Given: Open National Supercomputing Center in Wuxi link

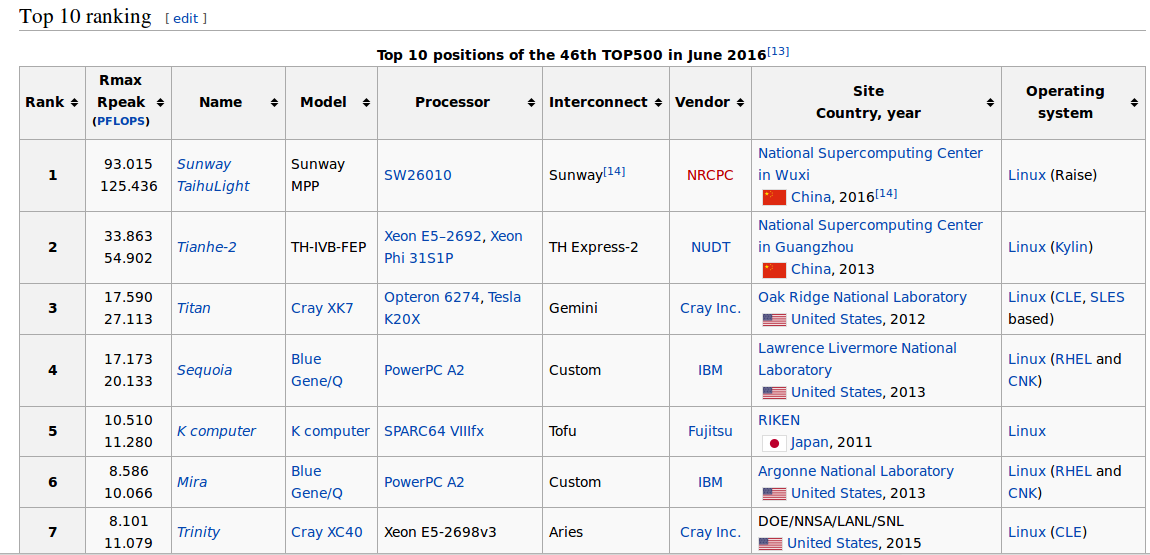Looking at the screenshot, I should pyautogui.click(x=871, y=164).
